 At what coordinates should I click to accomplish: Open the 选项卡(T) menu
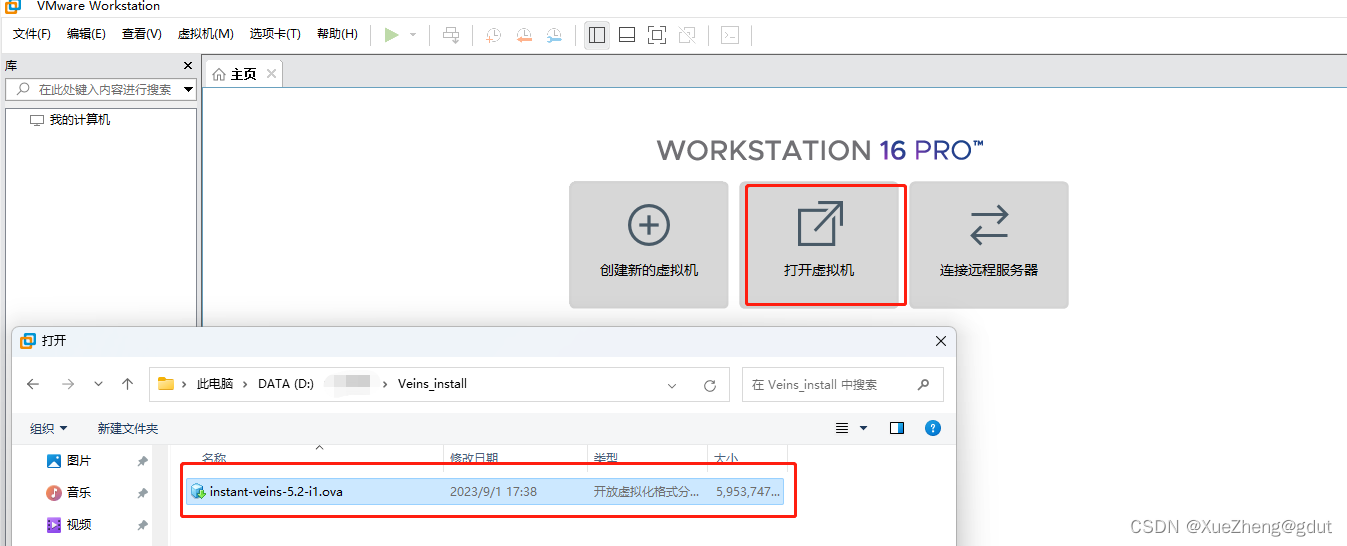[275, 34]
